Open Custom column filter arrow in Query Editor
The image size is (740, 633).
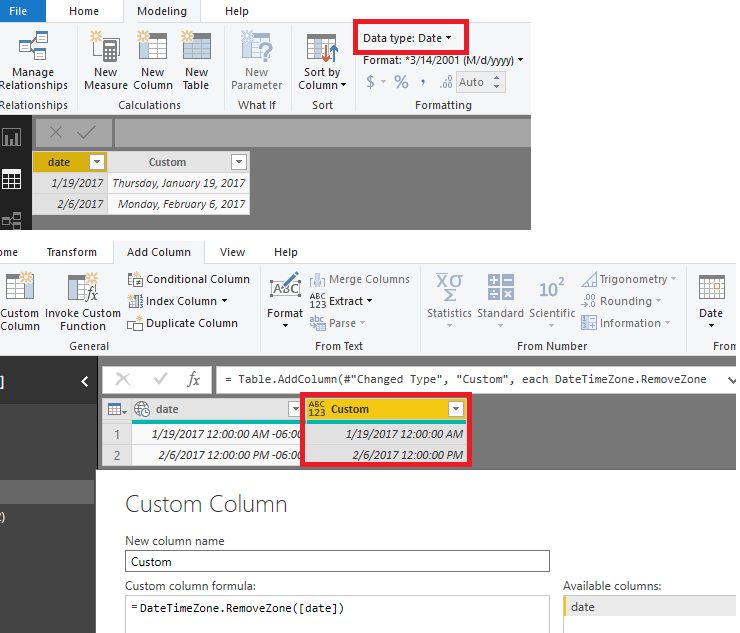pos(456,409)
